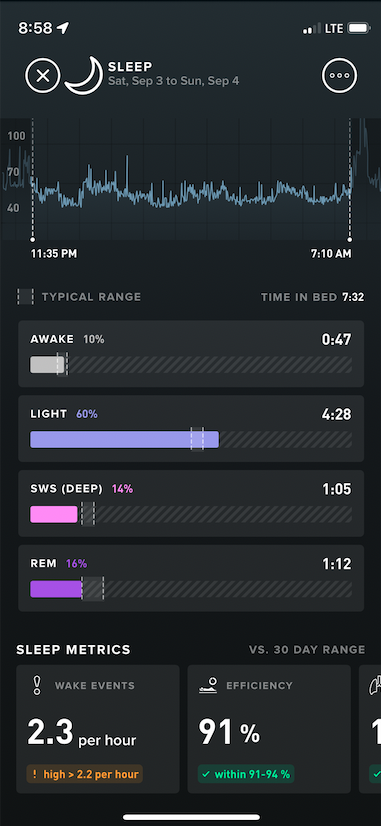Select the Awake 10% sleep stage card
Screen dimensions: 381x826
[x=191, y=353]
